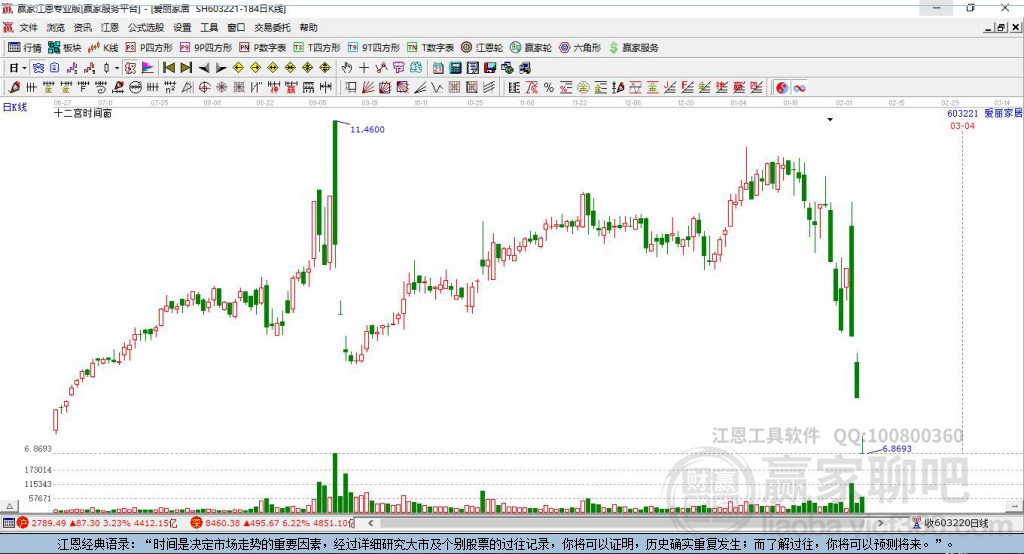Click the 沪 index badge in status bar
The width and height of the screenshot is (1024, 554).
pos(23,523)
